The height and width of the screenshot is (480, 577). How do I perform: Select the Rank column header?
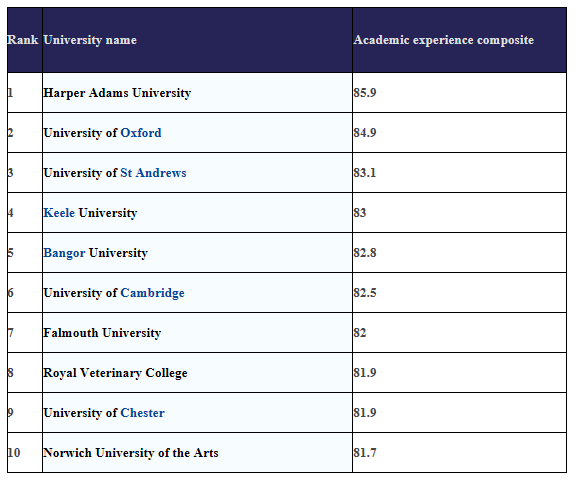coord(24,40)
